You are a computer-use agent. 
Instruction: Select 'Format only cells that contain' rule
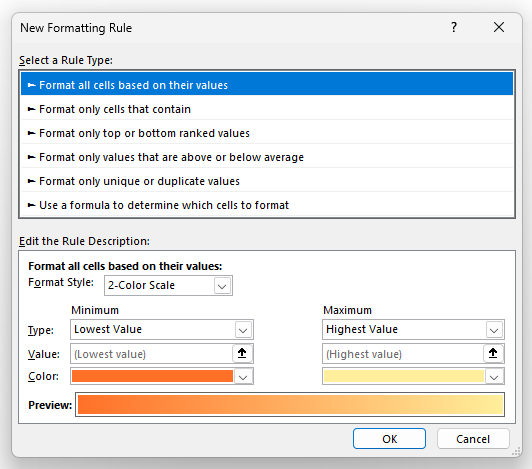pos(267,109)
